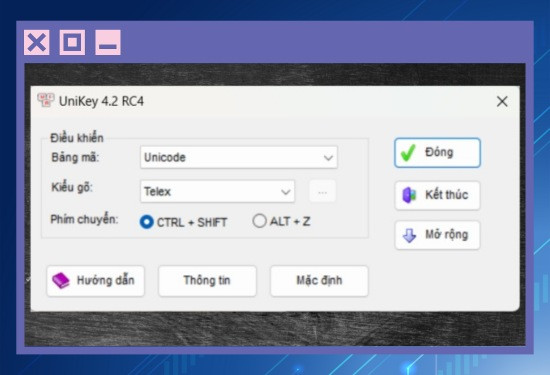Open the Bảng mã Unicode dropdown
The width and height of the screenshot is (550, 375).
click(x=239, y=158)
